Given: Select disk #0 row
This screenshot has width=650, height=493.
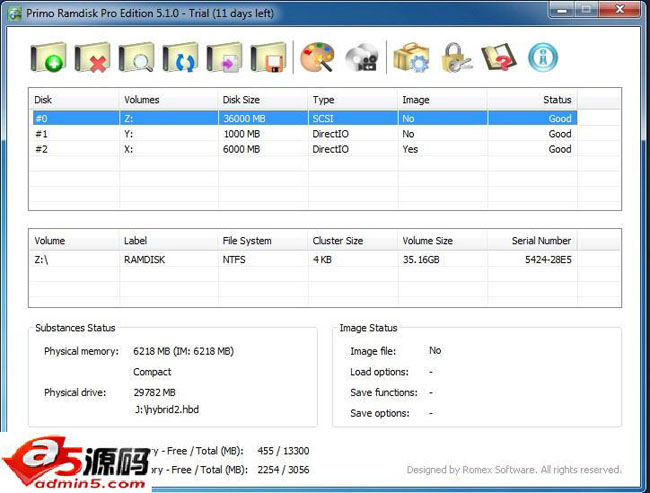Looking at the screenshot, I should click(305, 119).
